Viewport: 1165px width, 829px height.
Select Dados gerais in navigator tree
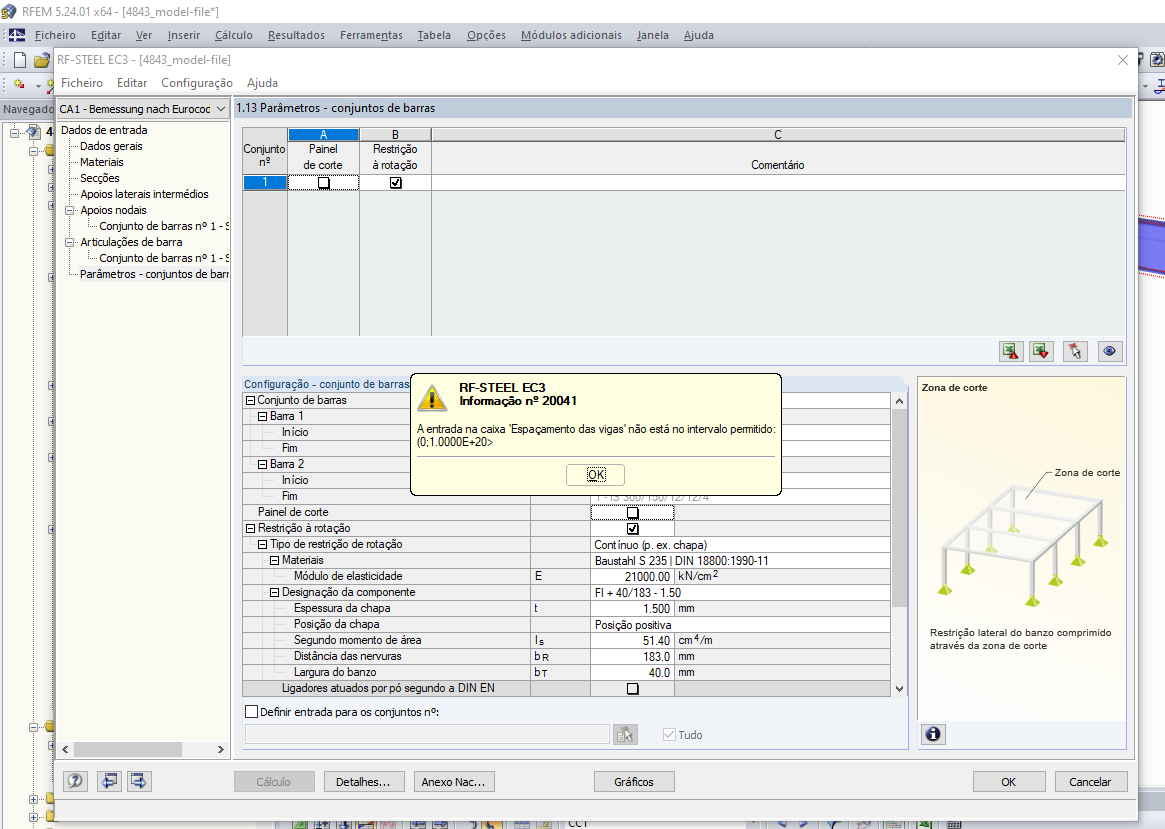click(111, 146)
